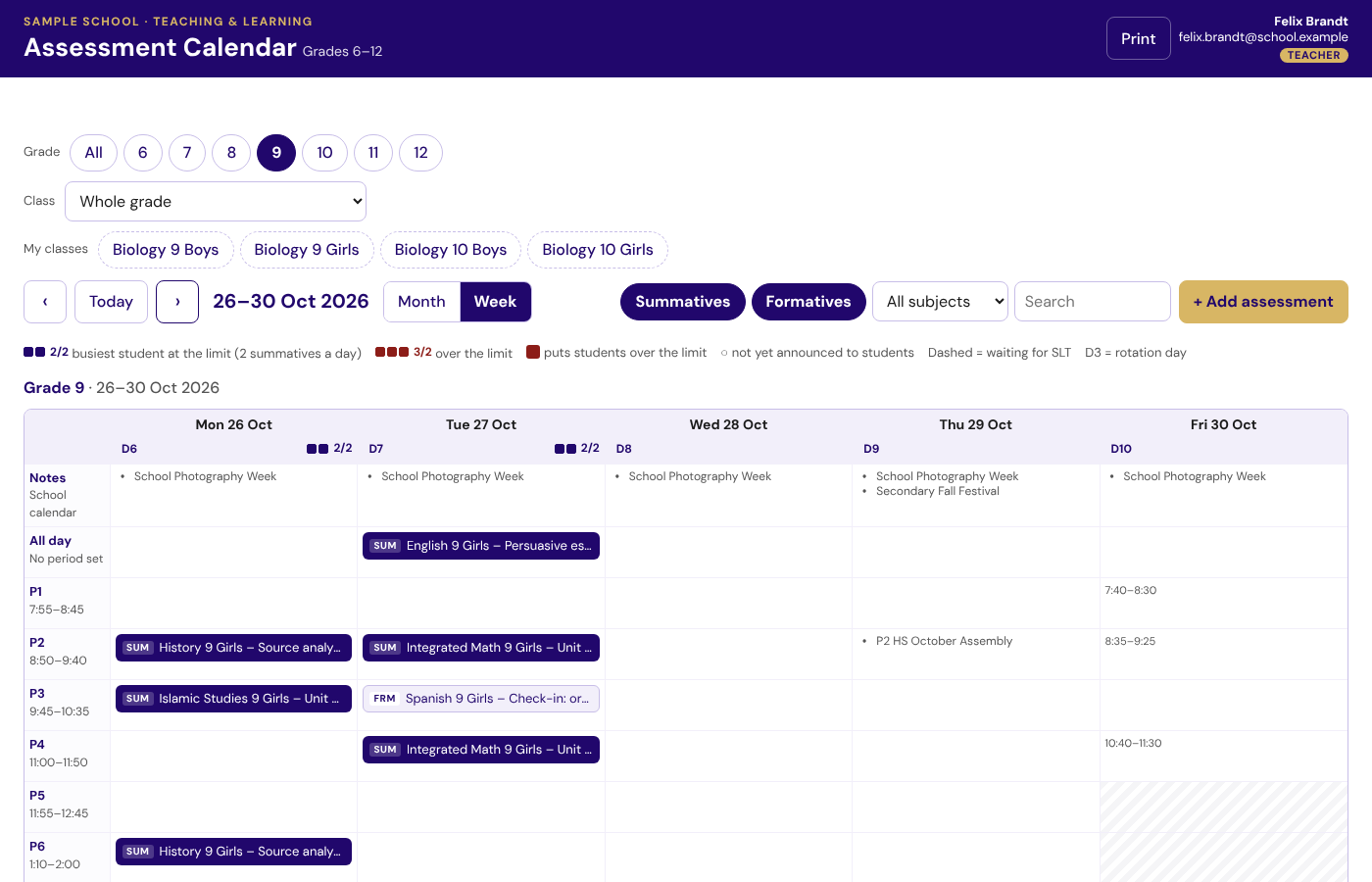Go to the previous week arrow
This screenshot has height=882, width=1372.
45,302
